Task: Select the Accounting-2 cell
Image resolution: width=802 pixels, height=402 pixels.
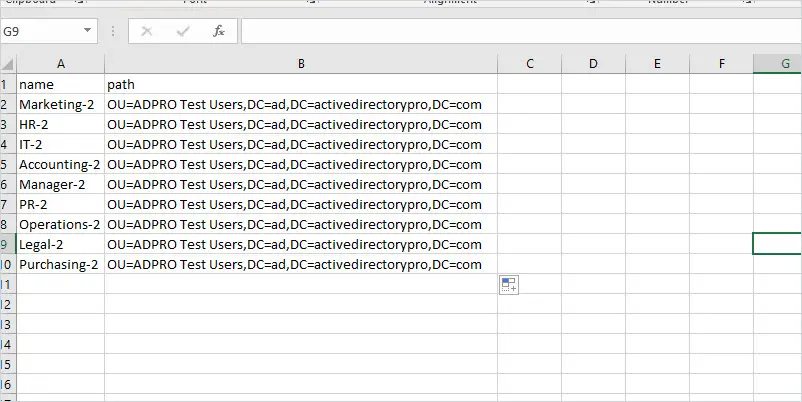Action: [61, 164]
